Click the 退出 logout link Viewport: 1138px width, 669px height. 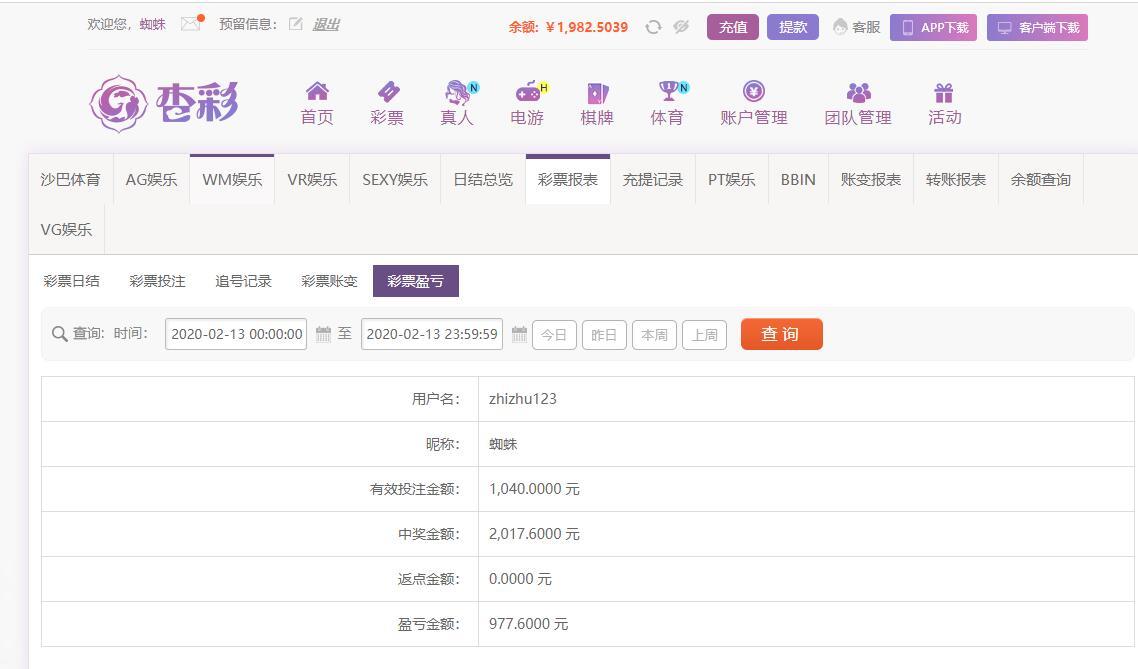(x=326, y=24)
